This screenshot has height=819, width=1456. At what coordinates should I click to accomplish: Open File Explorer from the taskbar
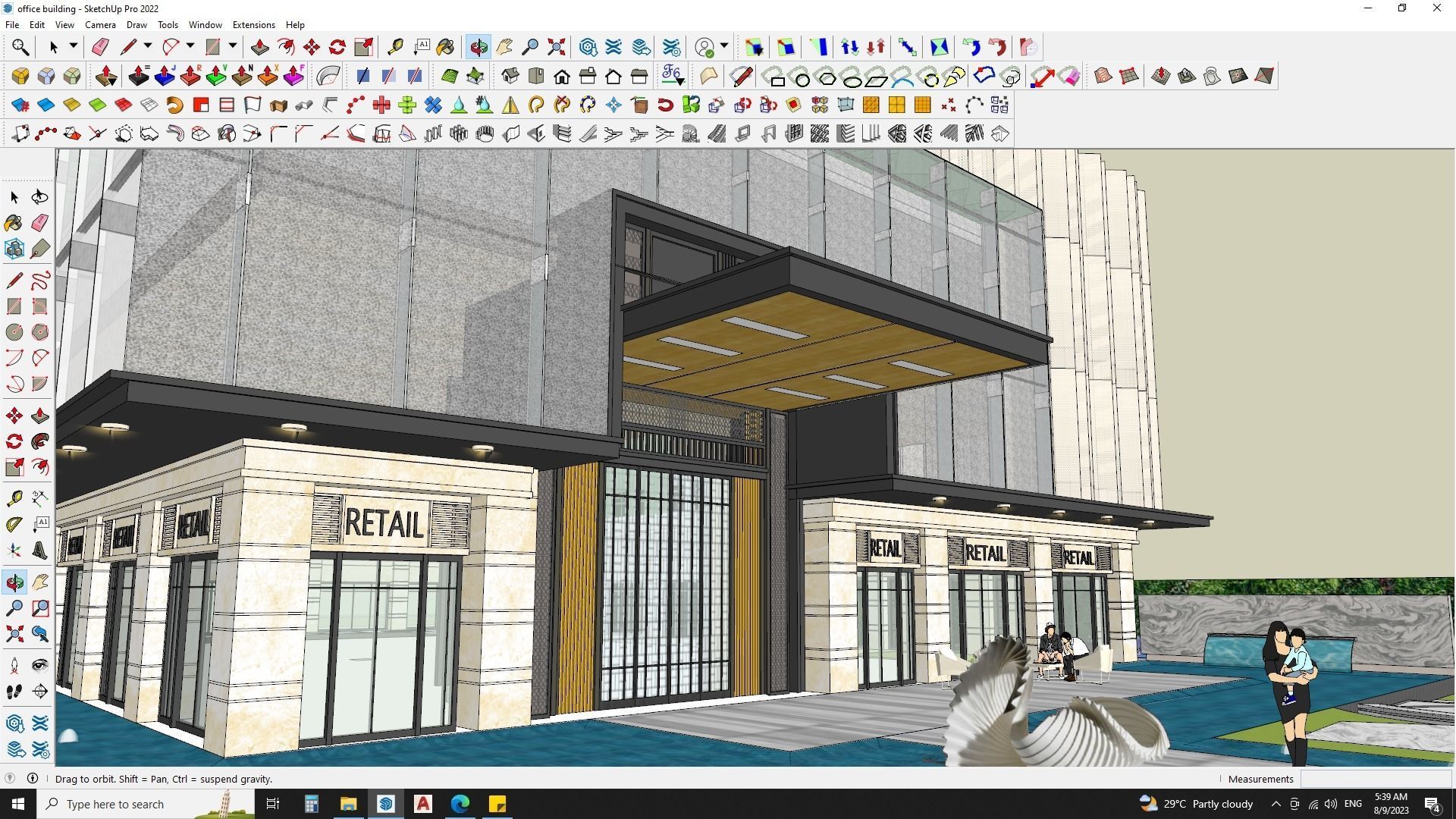(348, 804)
